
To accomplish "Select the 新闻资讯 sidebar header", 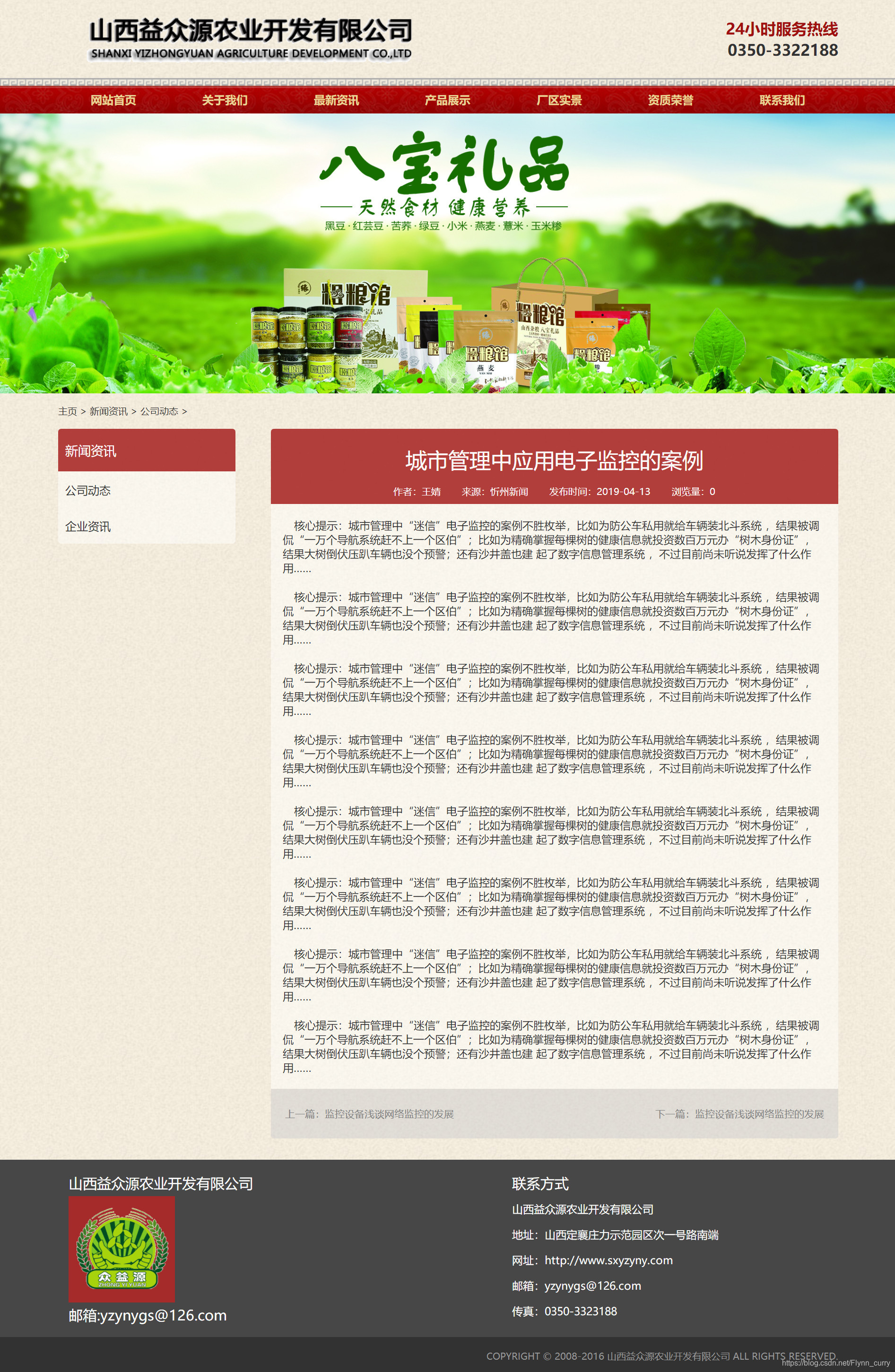I will pyautogui.click(x=147, y=450).
